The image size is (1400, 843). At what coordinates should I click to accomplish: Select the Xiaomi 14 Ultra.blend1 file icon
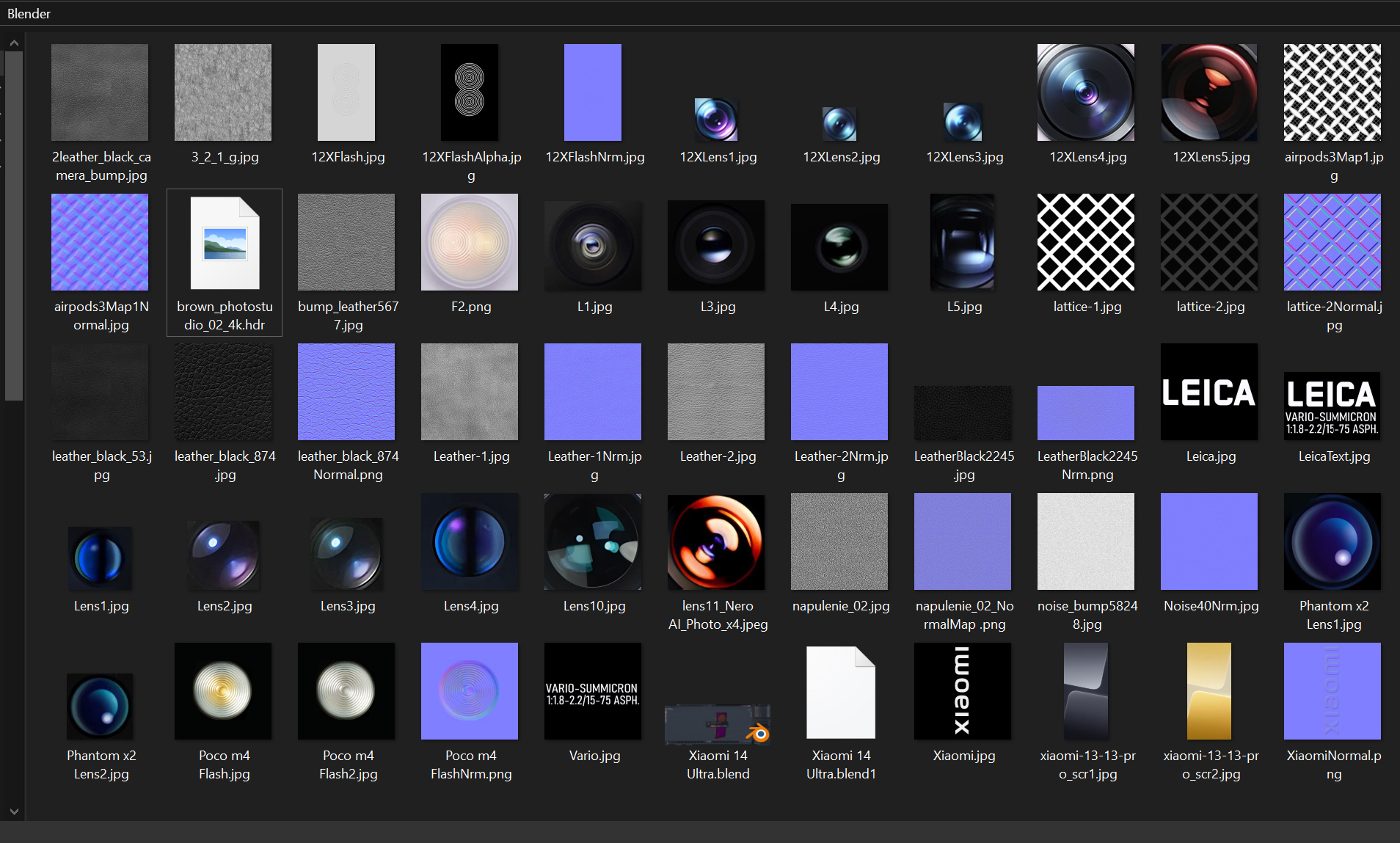point(840,692)
